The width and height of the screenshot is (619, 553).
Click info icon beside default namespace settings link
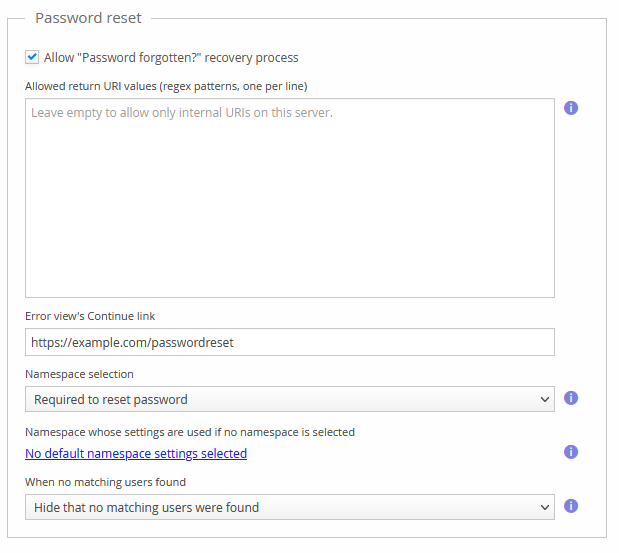(x=571, y=452)
